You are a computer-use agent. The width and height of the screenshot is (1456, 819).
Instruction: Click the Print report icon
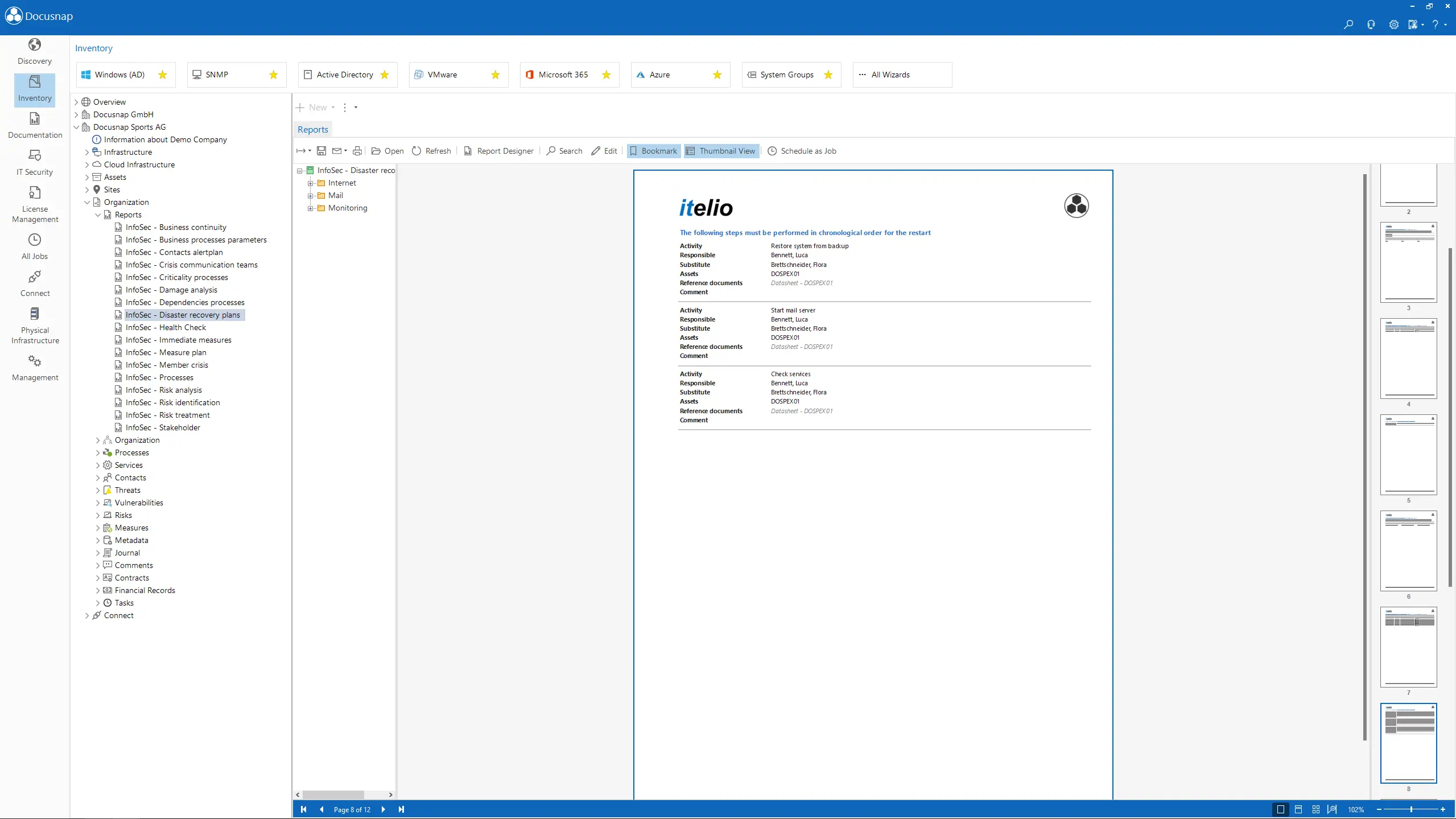click(357, 151)
